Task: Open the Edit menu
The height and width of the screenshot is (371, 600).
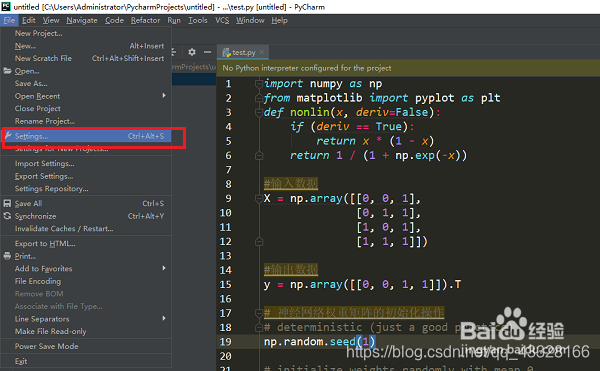Action: click(x=29, y=20)
